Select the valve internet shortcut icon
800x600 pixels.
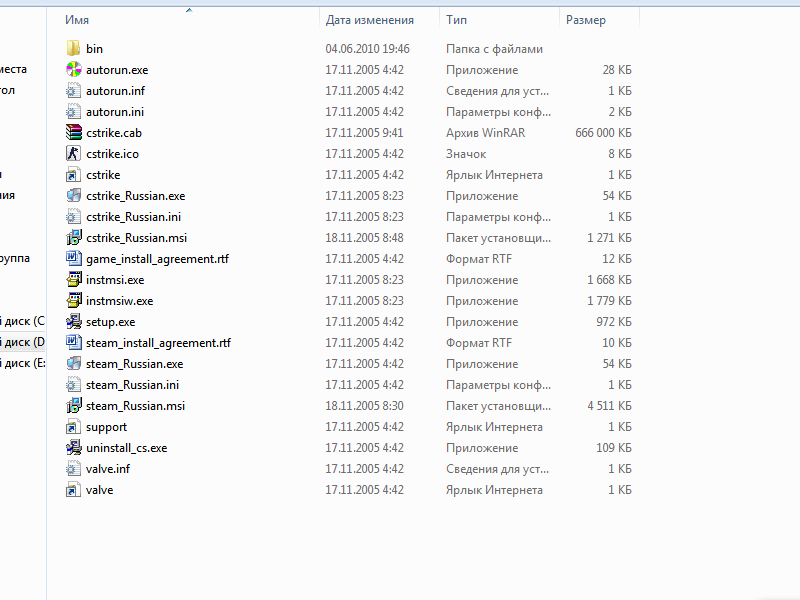tap(73, 490)
